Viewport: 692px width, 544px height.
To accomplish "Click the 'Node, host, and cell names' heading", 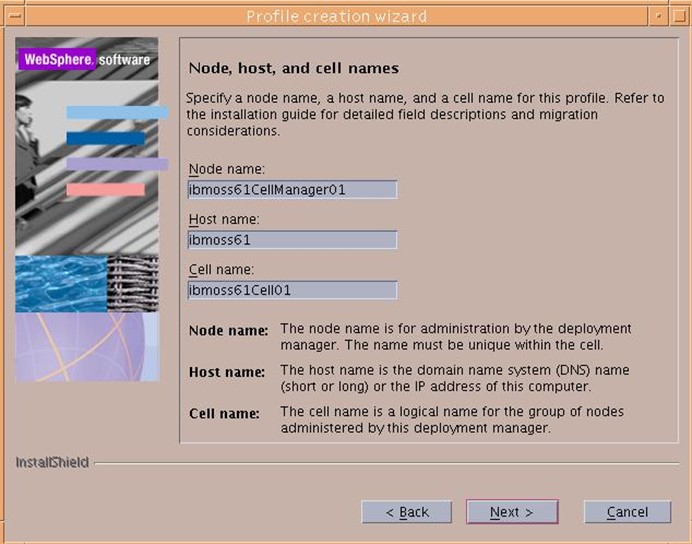I will tap(293, 68).
